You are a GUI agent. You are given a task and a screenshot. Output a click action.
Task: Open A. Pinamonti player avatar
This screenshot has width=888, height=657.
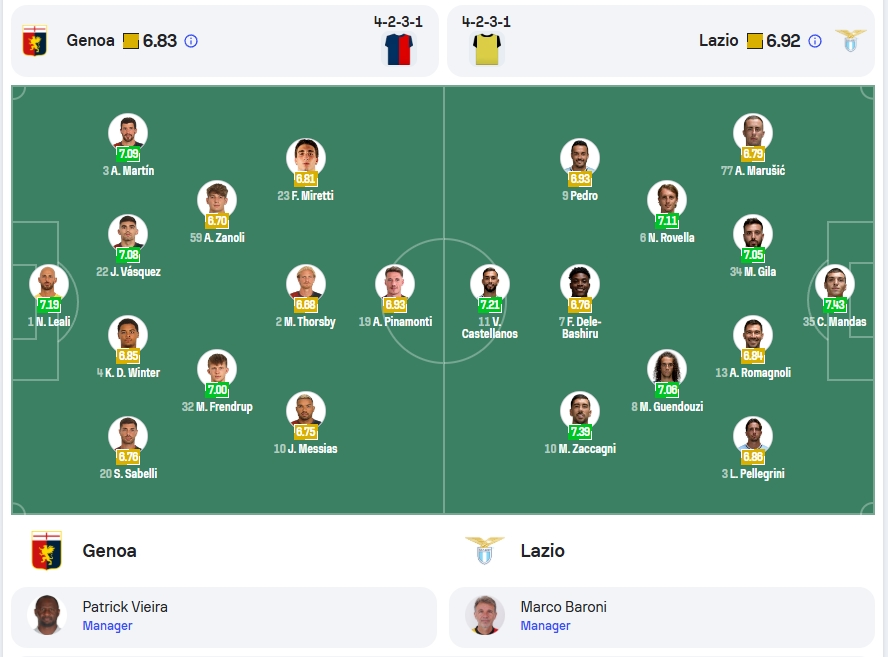pyautogui.click(x=395, y=284)
